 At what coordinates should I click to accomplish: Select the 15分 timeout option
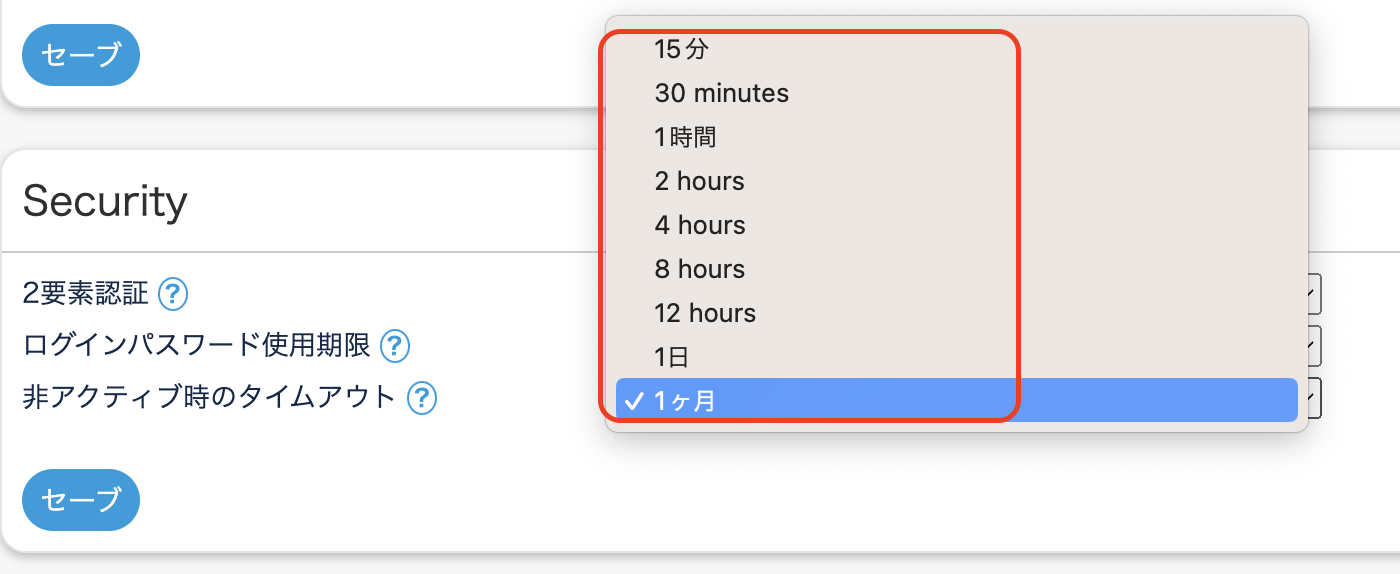click(x=682, y=48)
